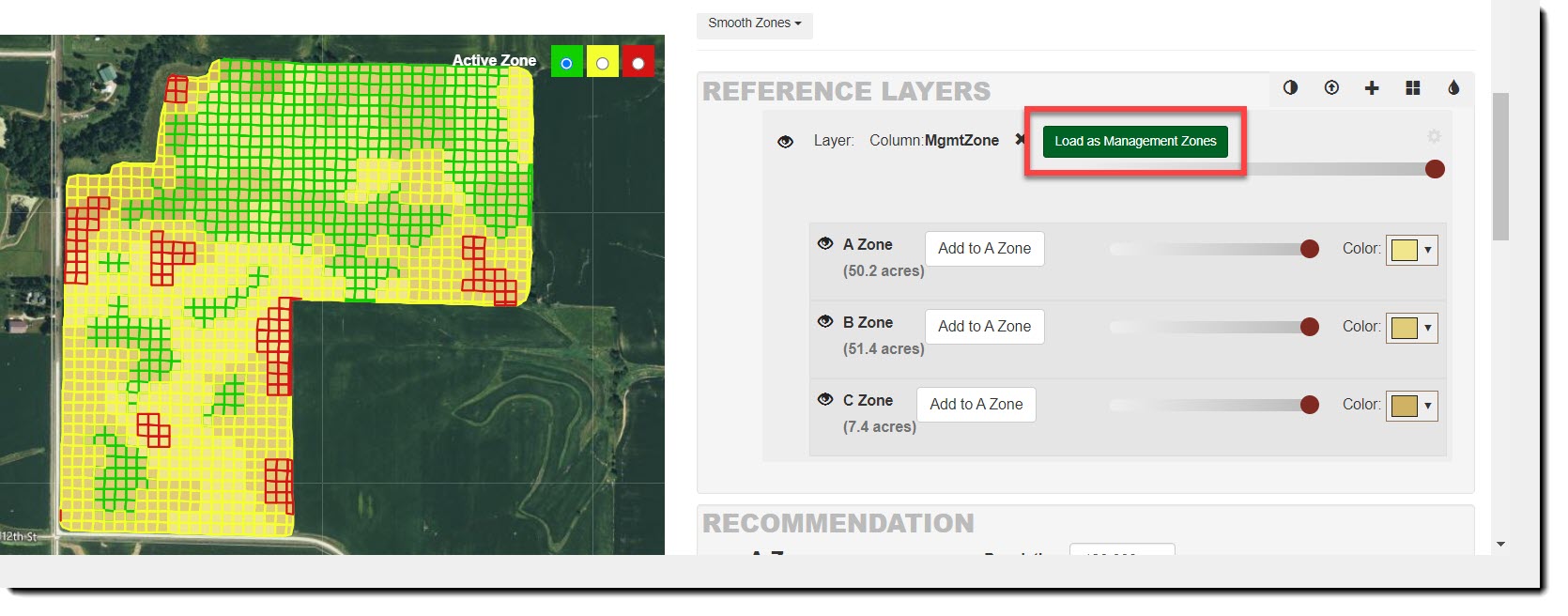
Task: Click the B Zone opacity slider handle
Action: (x=1310, y=327)
